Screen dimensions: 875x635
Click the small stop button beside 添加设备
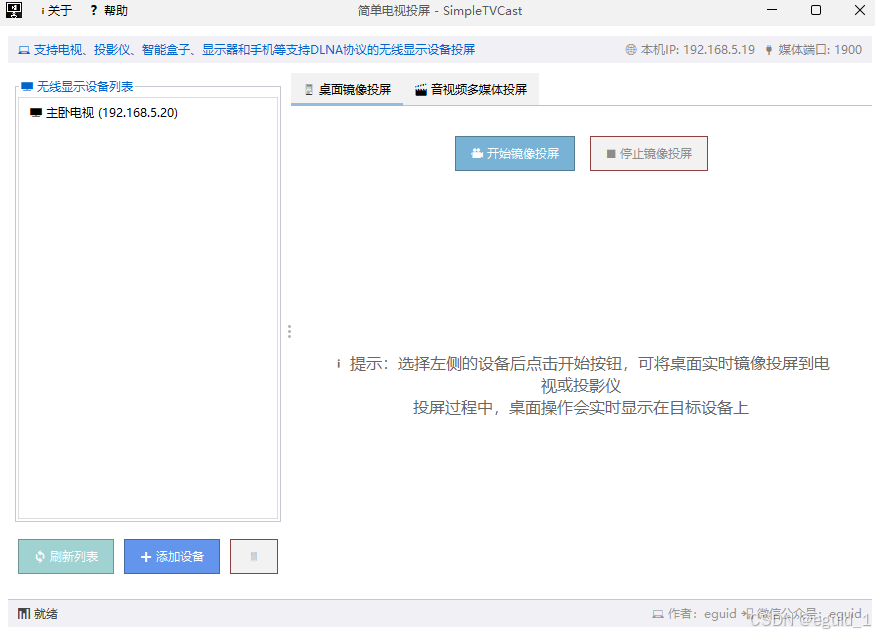coord(253,556)
